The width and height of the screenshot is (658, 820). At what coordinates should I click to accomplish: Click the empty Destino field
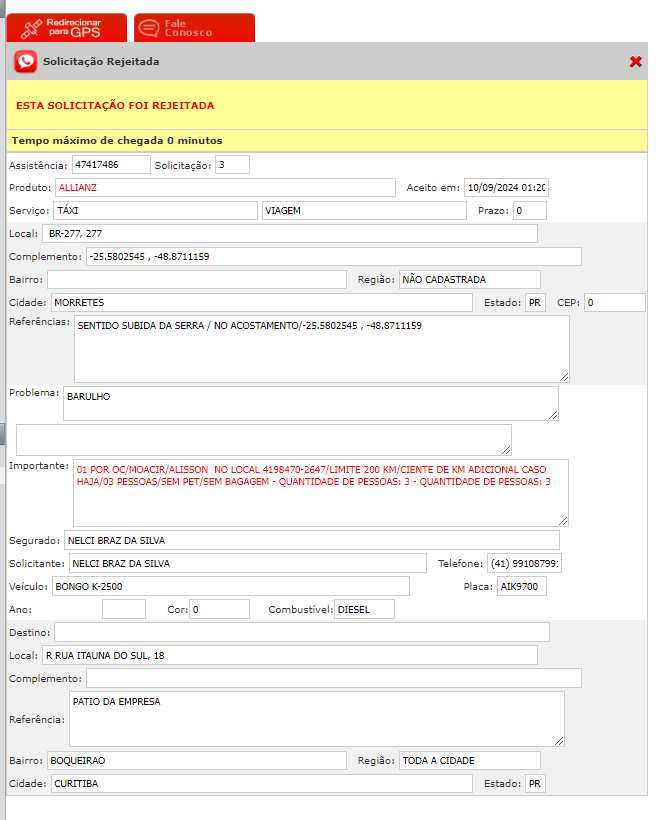pos(302,632)
